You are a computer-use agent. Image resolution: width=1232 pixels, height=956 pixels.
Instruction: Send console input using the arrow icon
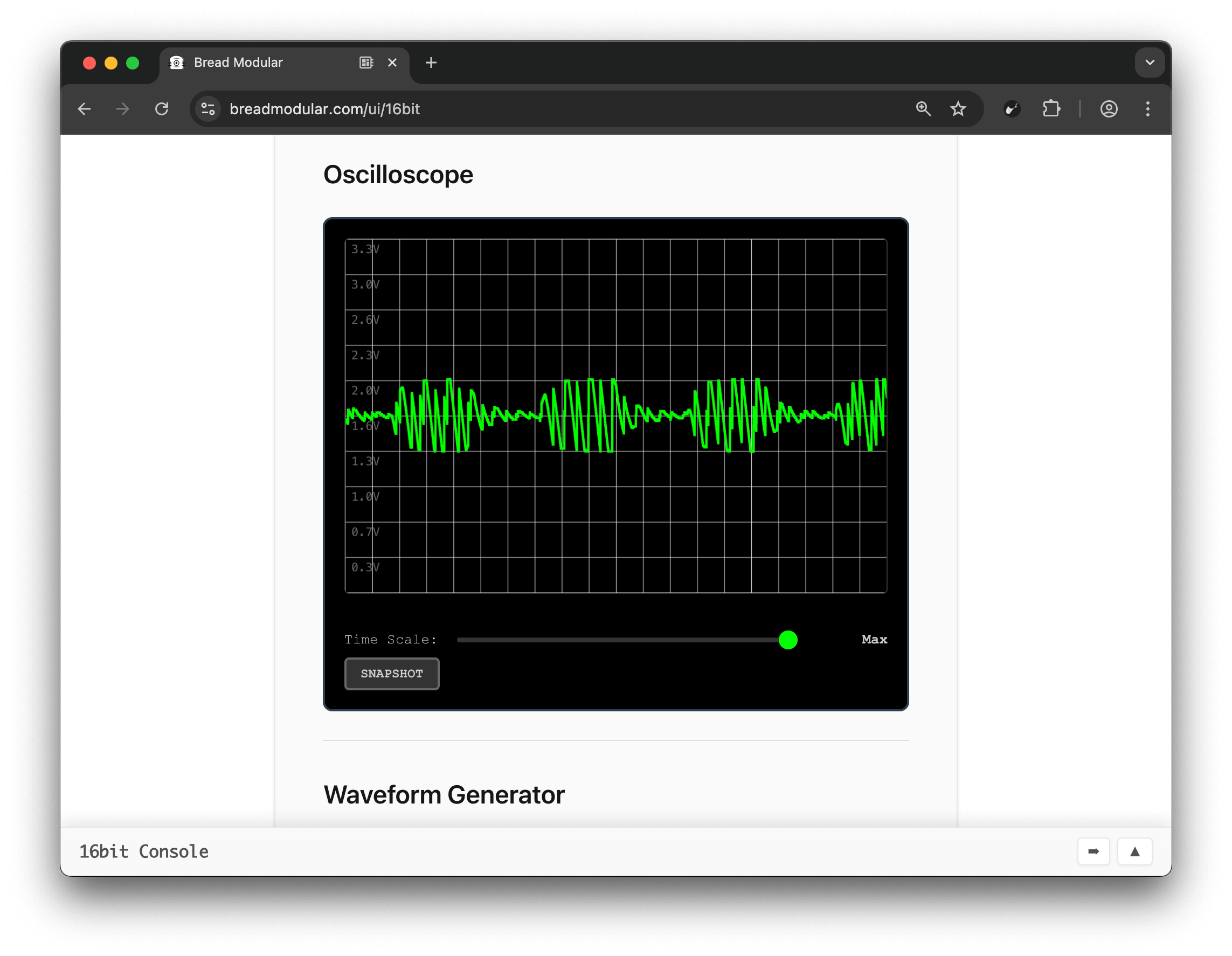click(x=1093, y=851)
